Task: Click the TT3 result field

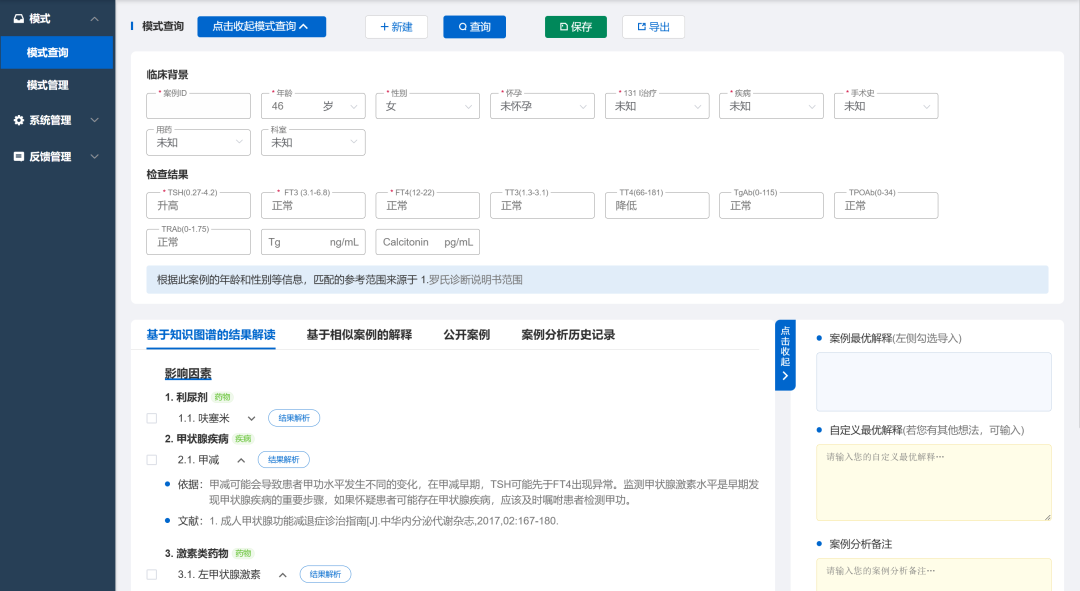Action: coord(542,206)
